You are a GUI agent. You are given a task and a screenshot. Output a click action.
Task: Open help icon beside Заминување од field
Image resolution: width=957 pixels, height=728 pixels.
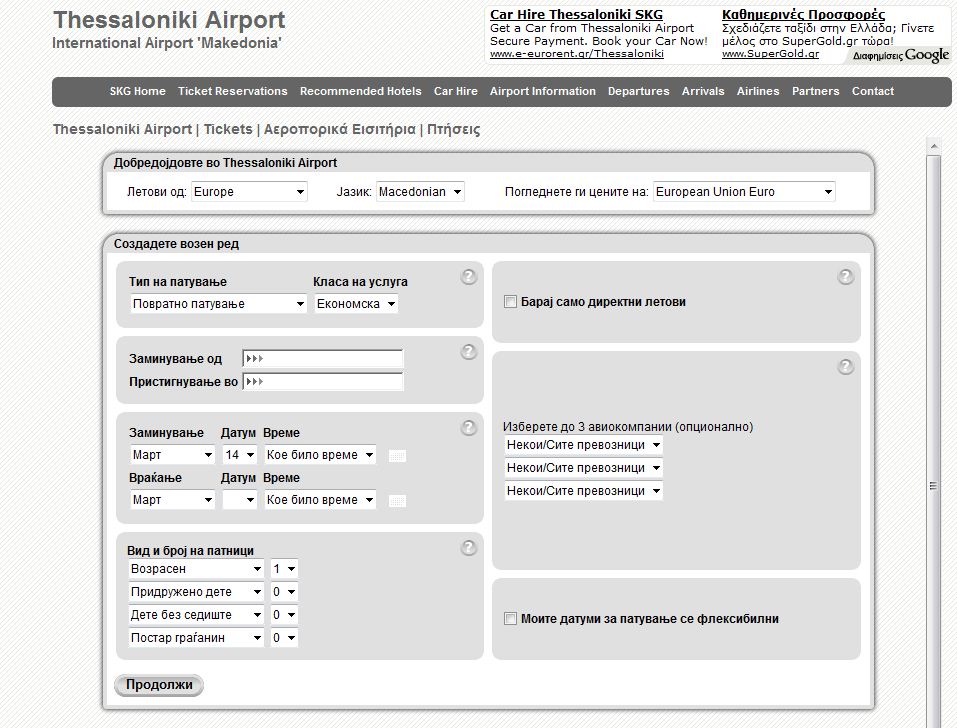point(468,351)
